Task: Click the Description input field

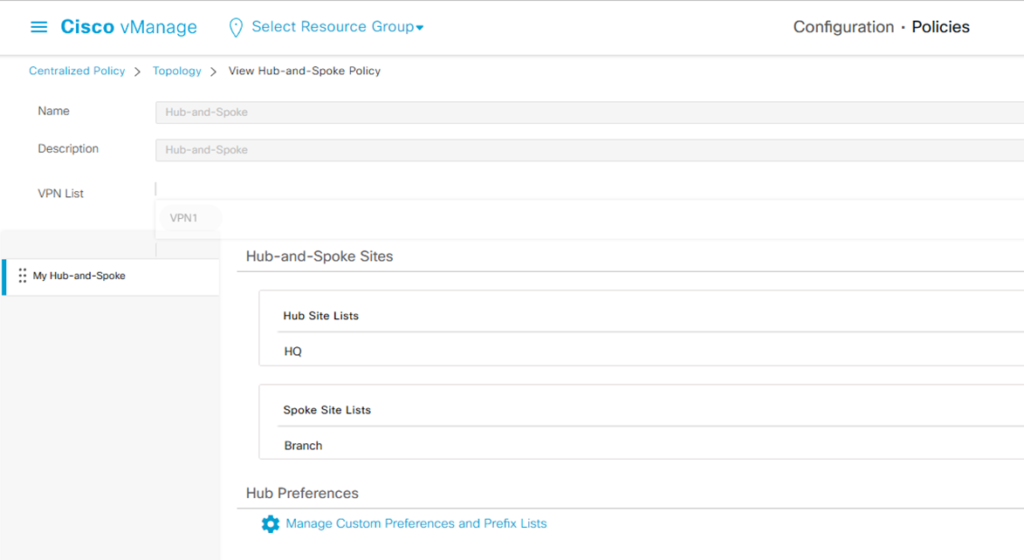Action: [x=589, y=150]
